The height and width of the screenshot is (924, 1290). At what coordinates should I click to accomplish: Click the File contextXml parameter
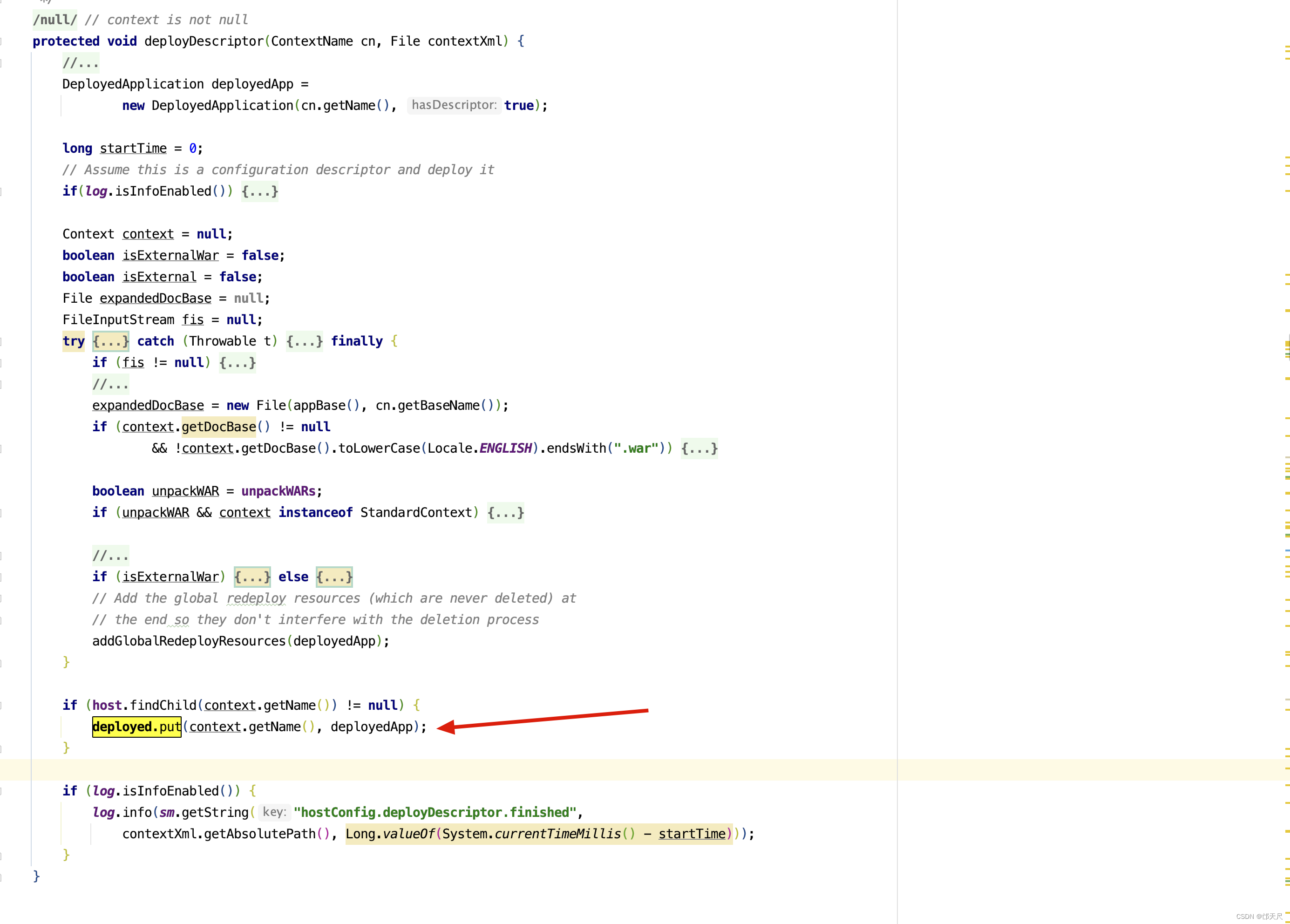(447, 41)
